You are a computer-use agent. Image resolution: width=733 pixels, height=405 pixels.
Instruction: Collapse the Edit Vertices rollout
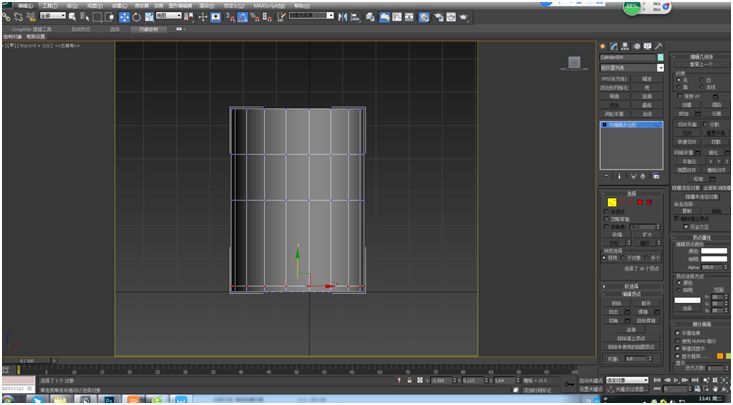632,294
